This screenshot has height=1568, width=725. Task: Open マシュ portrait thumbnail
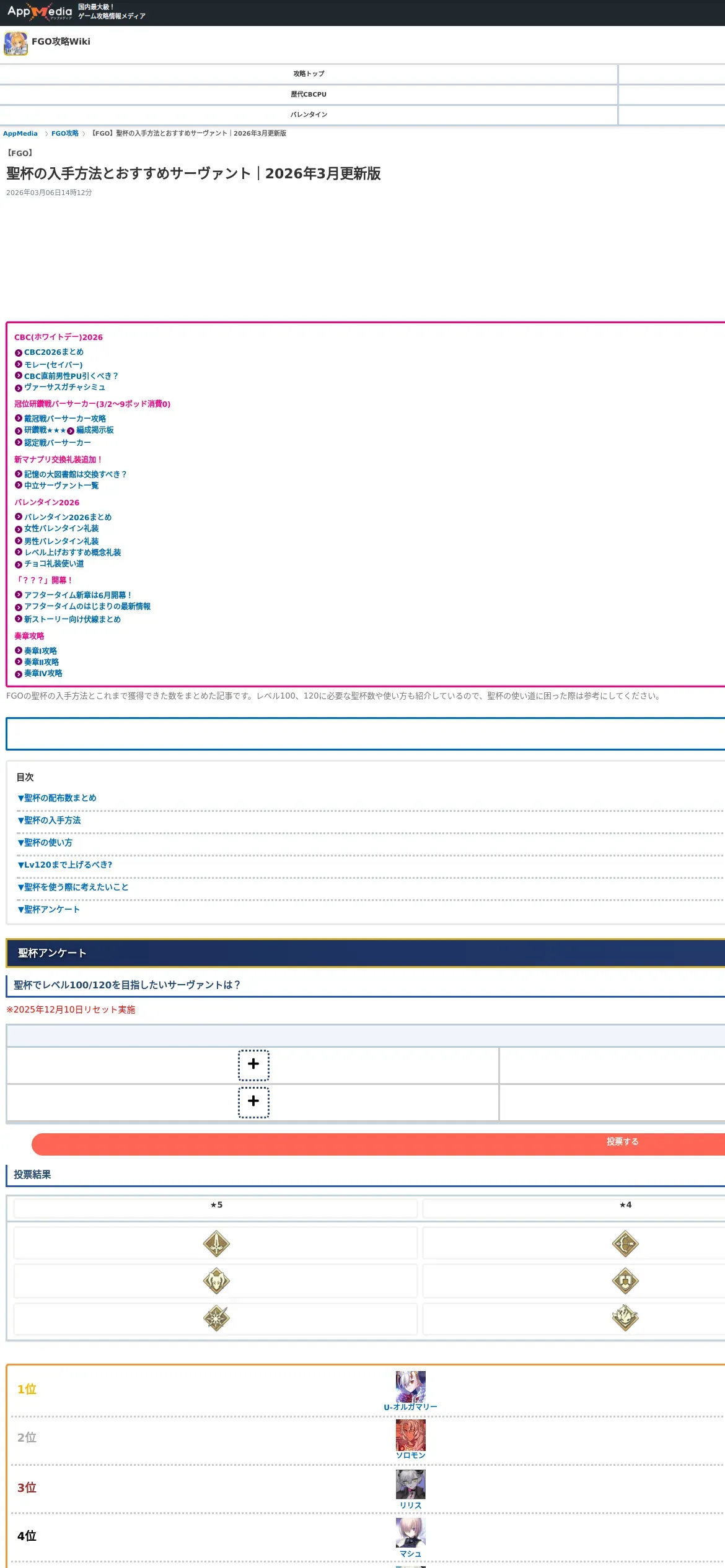411,1533
